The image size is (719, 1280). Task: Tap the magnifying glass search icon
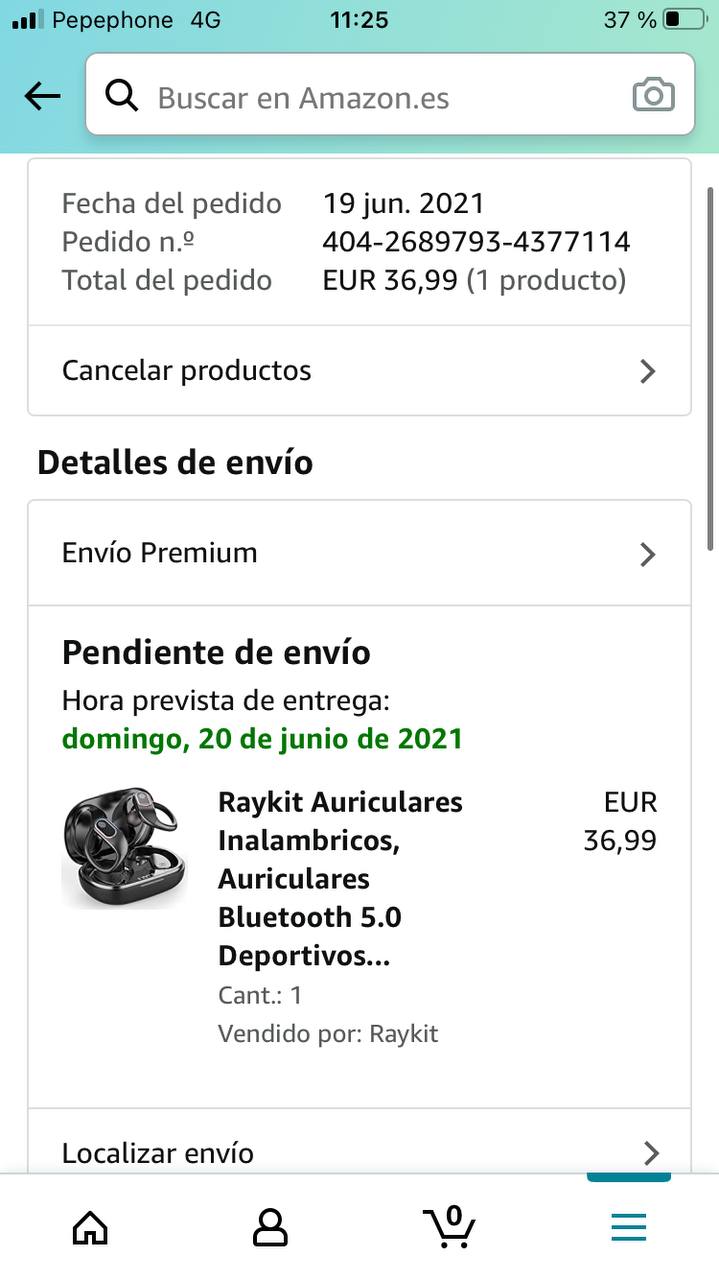click(122, 96)
